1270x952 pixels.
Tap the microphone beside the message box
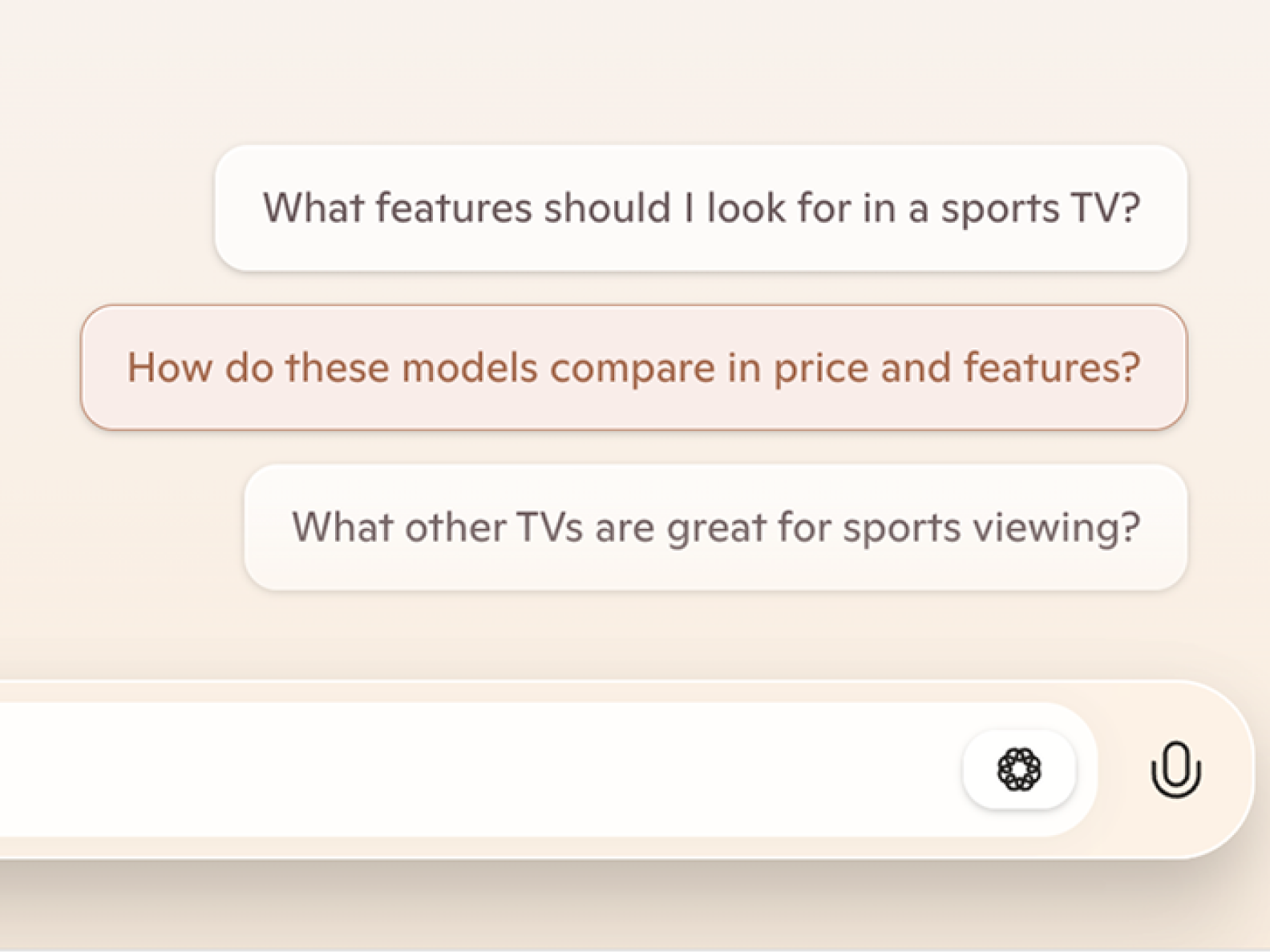[1175, 769]
